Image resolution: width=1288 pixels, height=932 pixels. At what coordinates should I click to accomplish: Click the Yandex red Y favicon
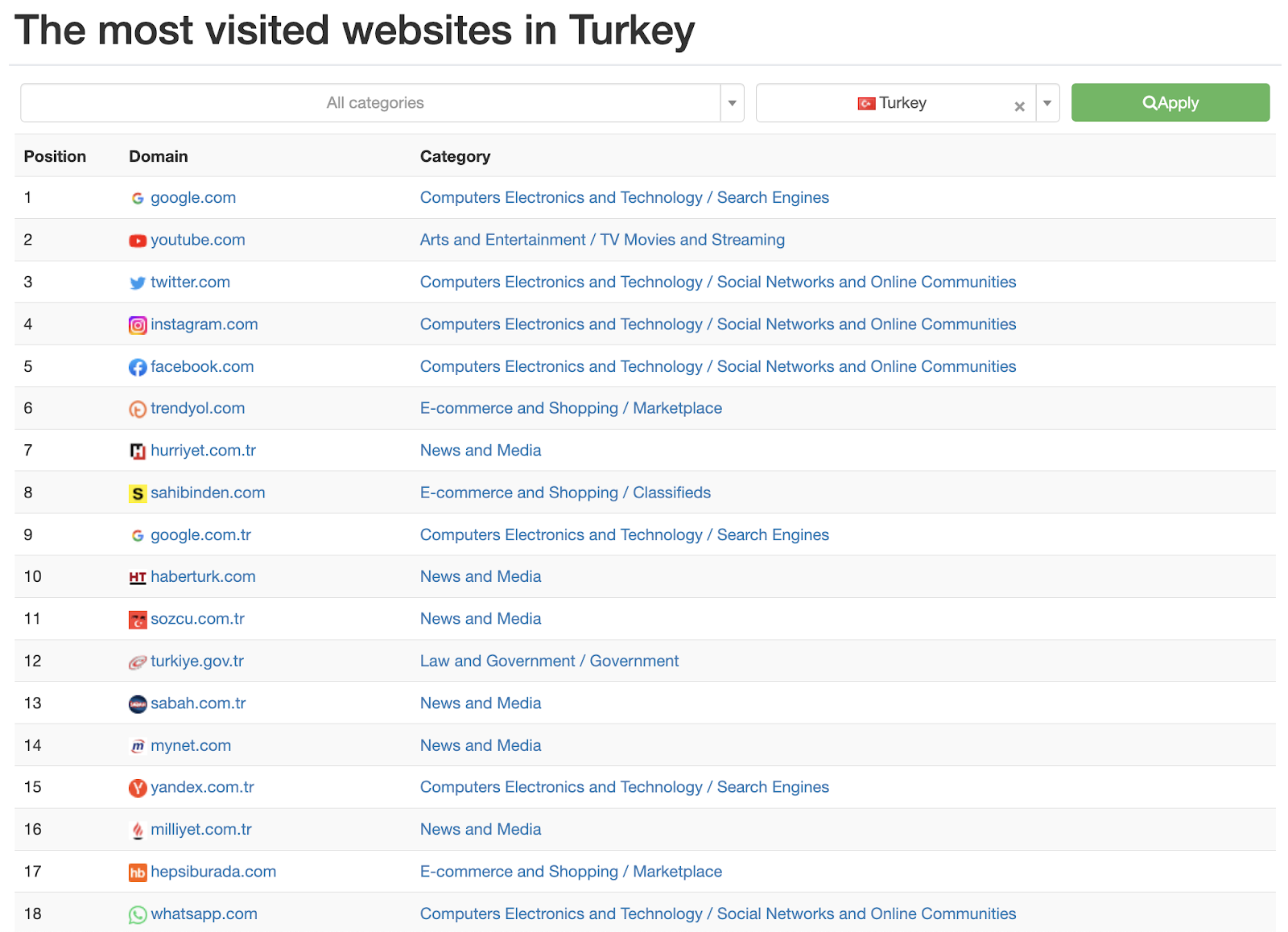[138, 788]
